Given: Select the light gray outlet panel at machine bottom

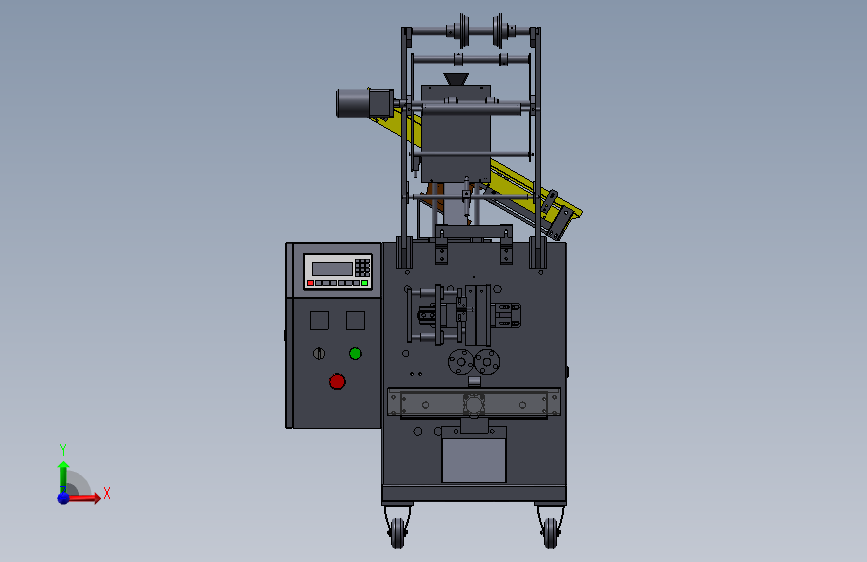Looking at the screenshot, I should pyautogui.click(x=474, y=460).
